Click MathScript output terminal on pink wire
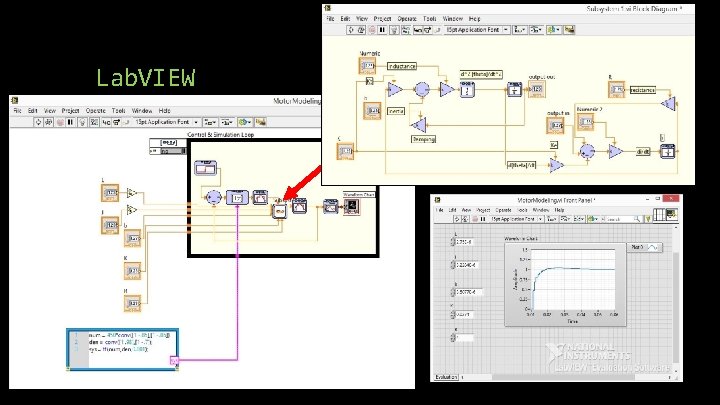 [174, 361]
